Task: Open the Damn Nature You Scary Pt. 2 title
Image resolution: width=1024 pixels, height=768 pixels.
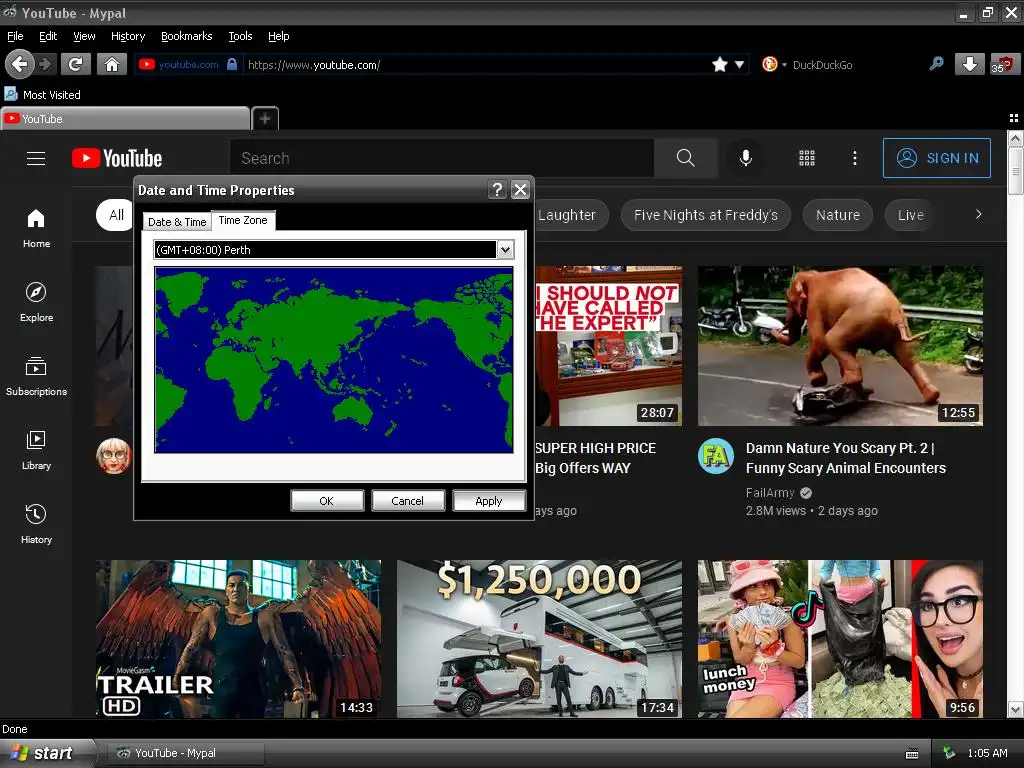Action: (x=846, y=458)
